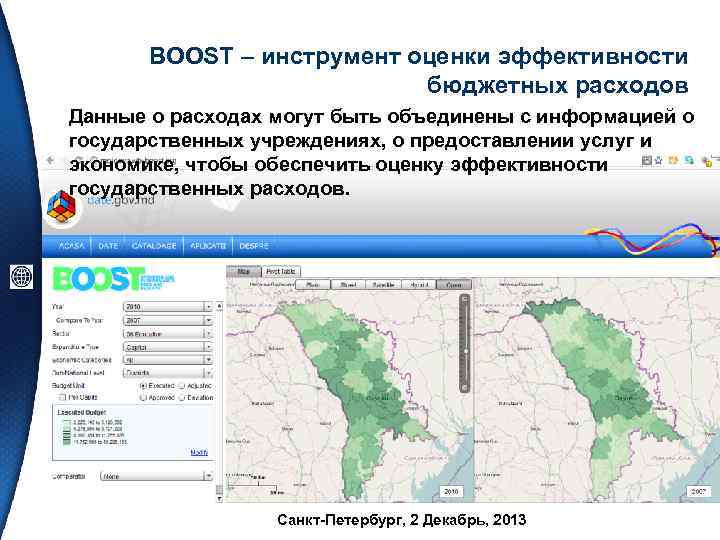Select the Adjusted radio button
Viewport: 720px width, 540px height.
(182, 386)
